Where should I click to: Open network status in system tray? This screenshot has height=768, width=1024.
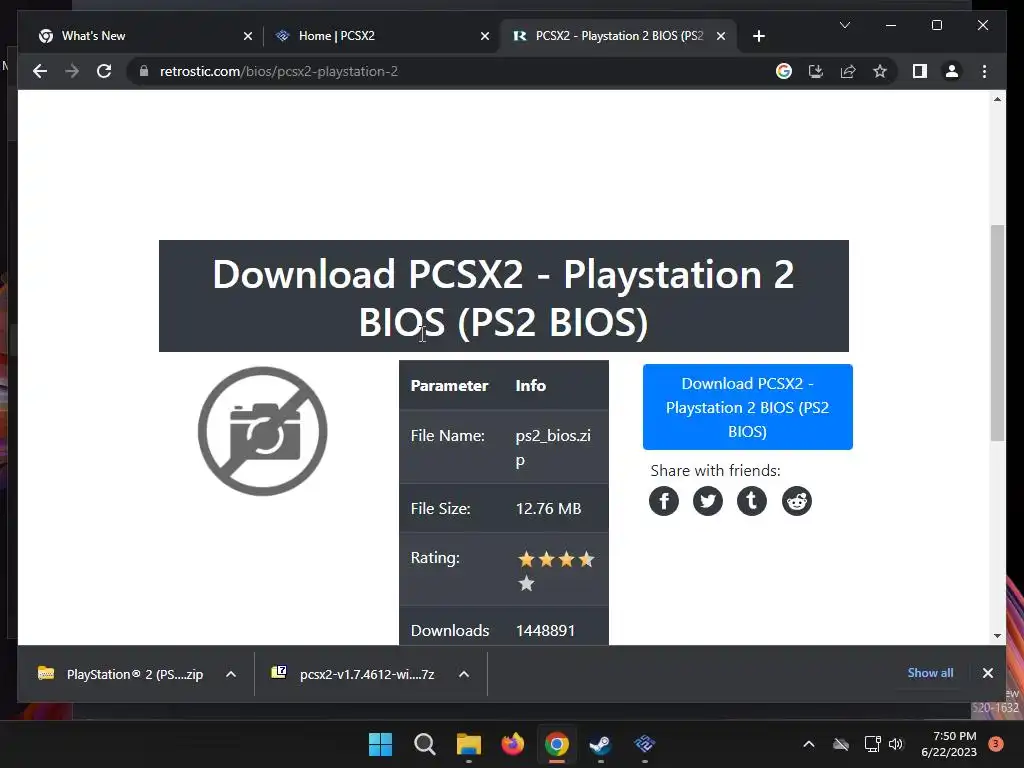tap(872, 744)
